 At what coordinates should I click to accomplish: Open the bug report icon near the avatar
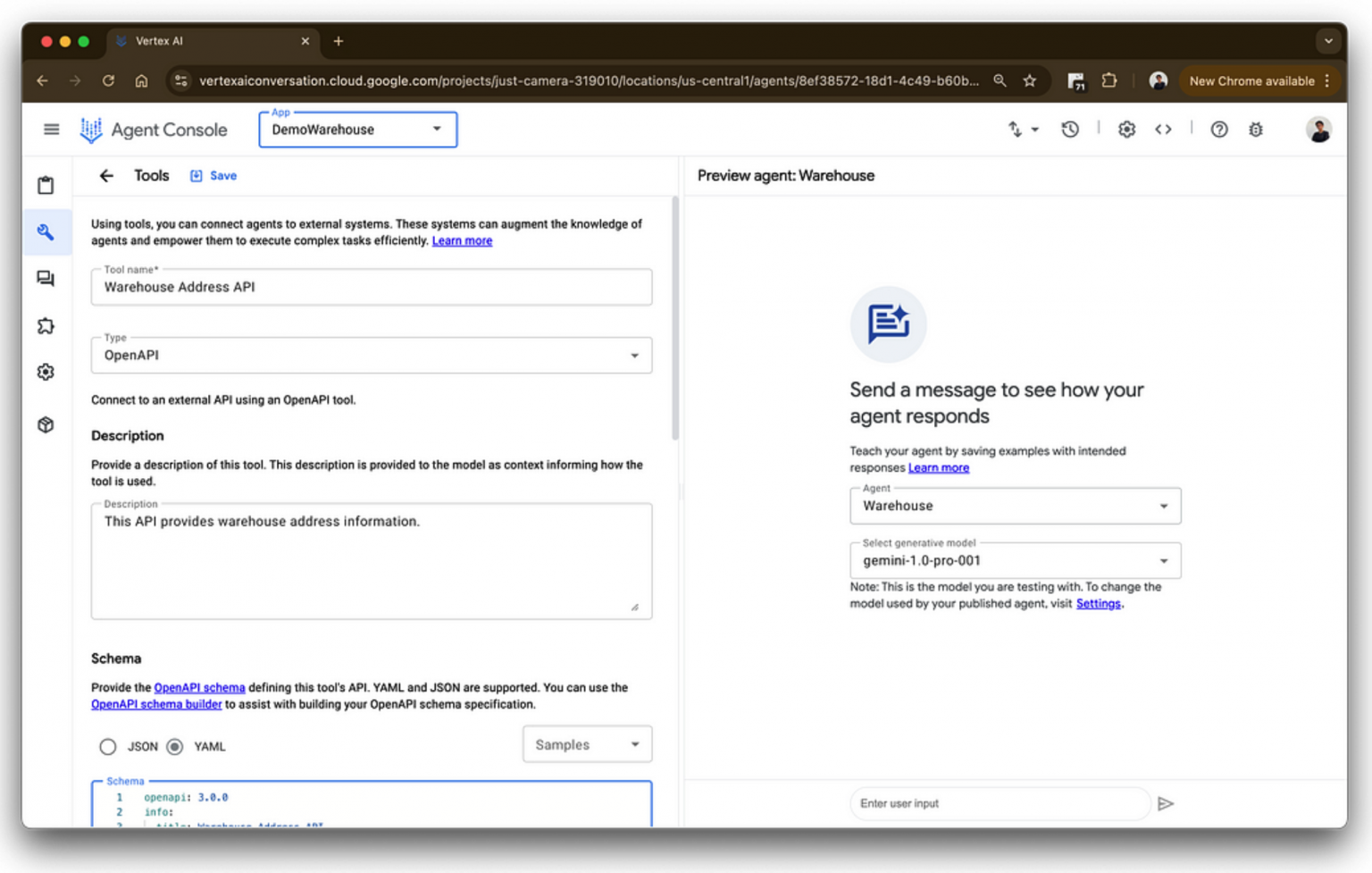pos(1256,130)
